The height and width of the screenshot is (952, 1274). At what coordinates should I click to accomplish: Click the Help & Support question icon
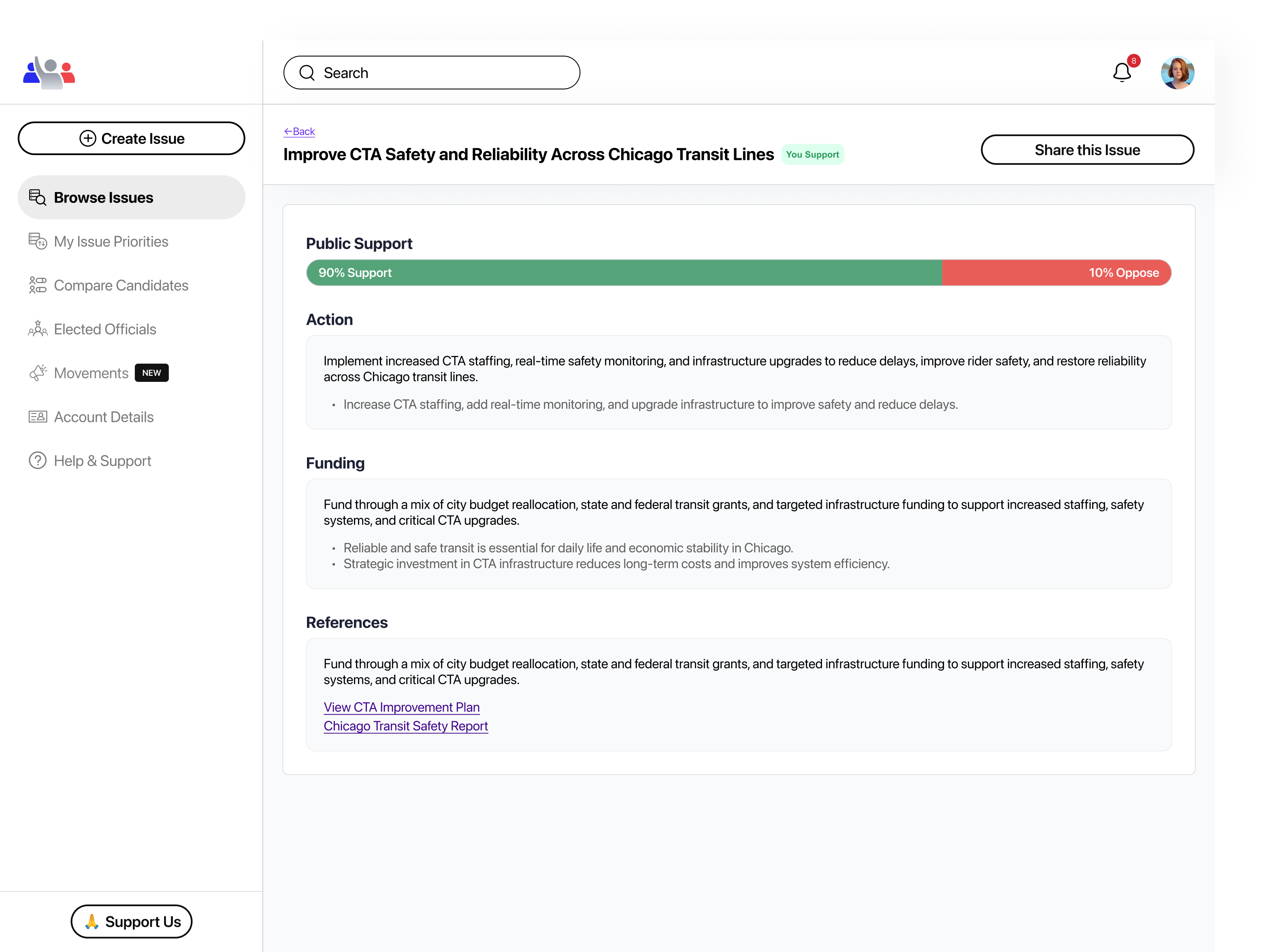tap(37, 460)
